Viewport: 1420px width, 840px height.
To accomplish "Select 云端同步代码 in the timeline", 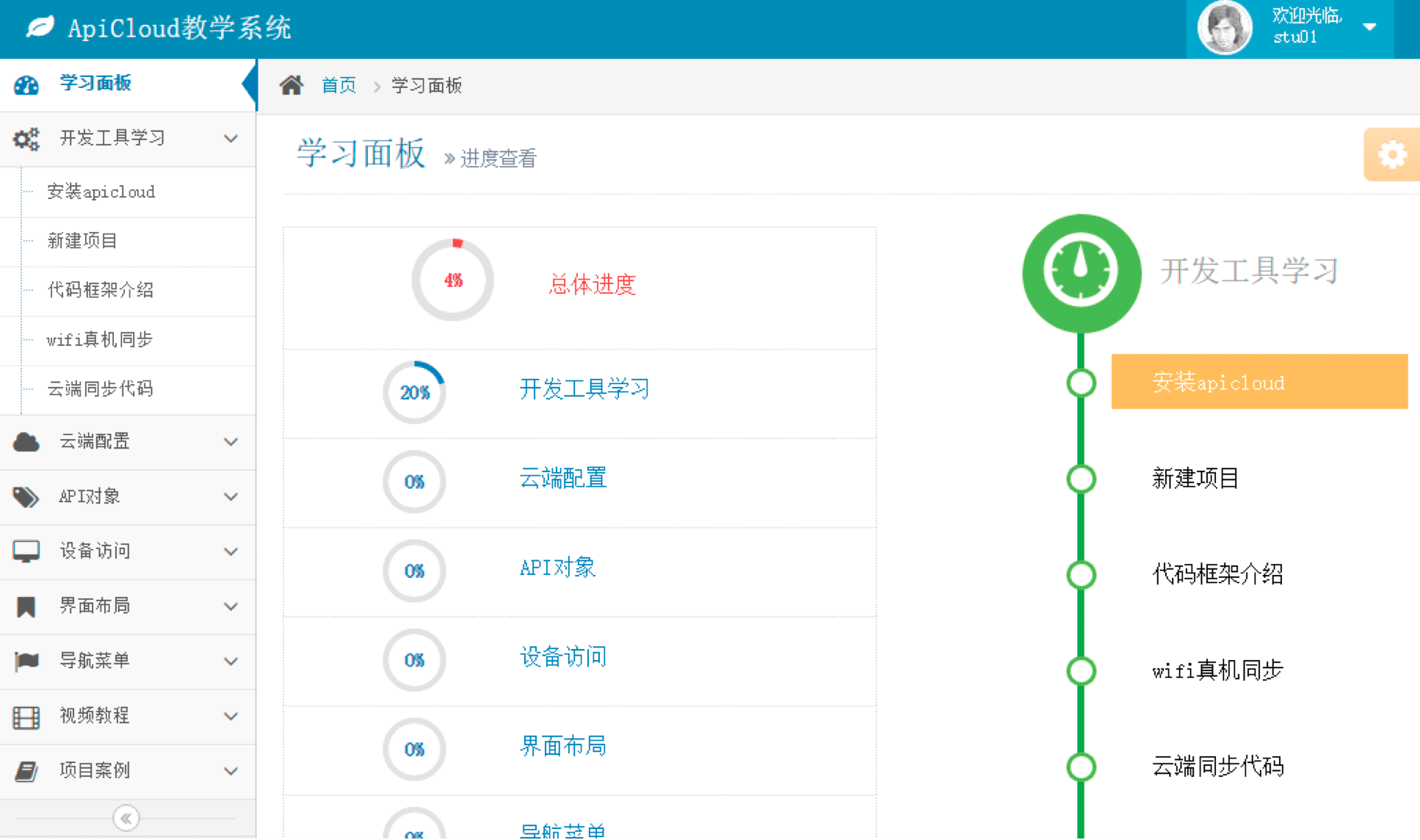I will pyautogui.click(x=1218, y=767).
